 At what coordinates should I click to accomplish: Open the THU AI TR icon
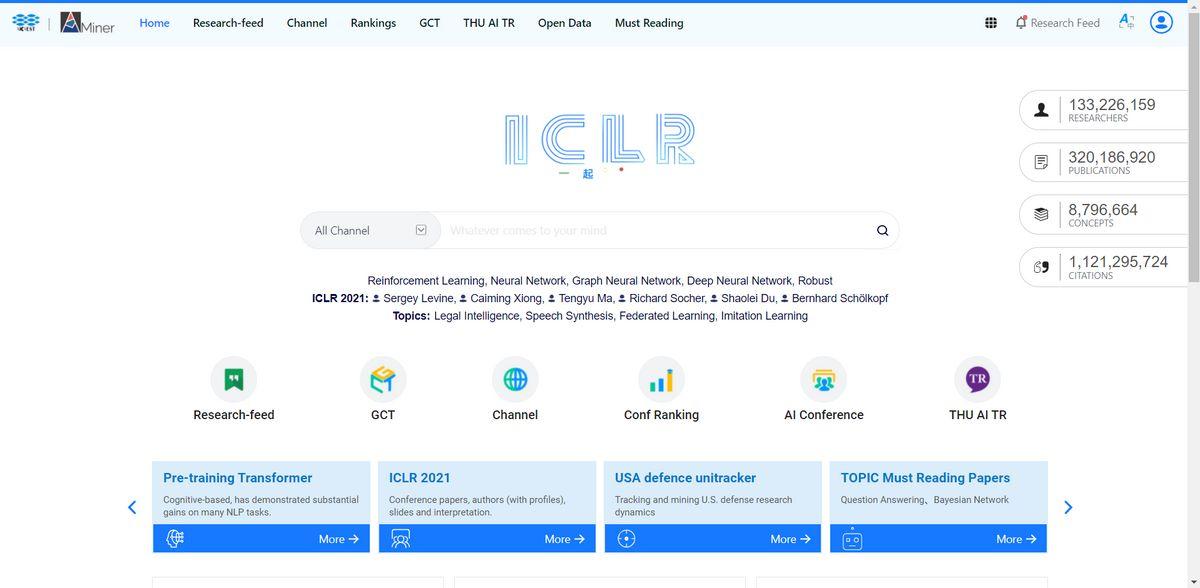tap(978, 379)
